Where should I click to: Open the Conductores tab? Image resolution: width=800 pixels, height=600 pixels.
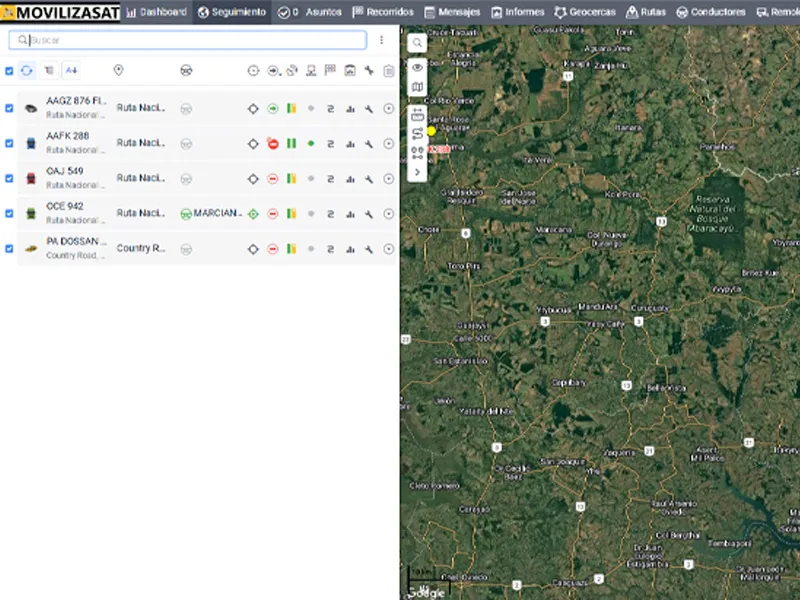[x=711, y=12]
